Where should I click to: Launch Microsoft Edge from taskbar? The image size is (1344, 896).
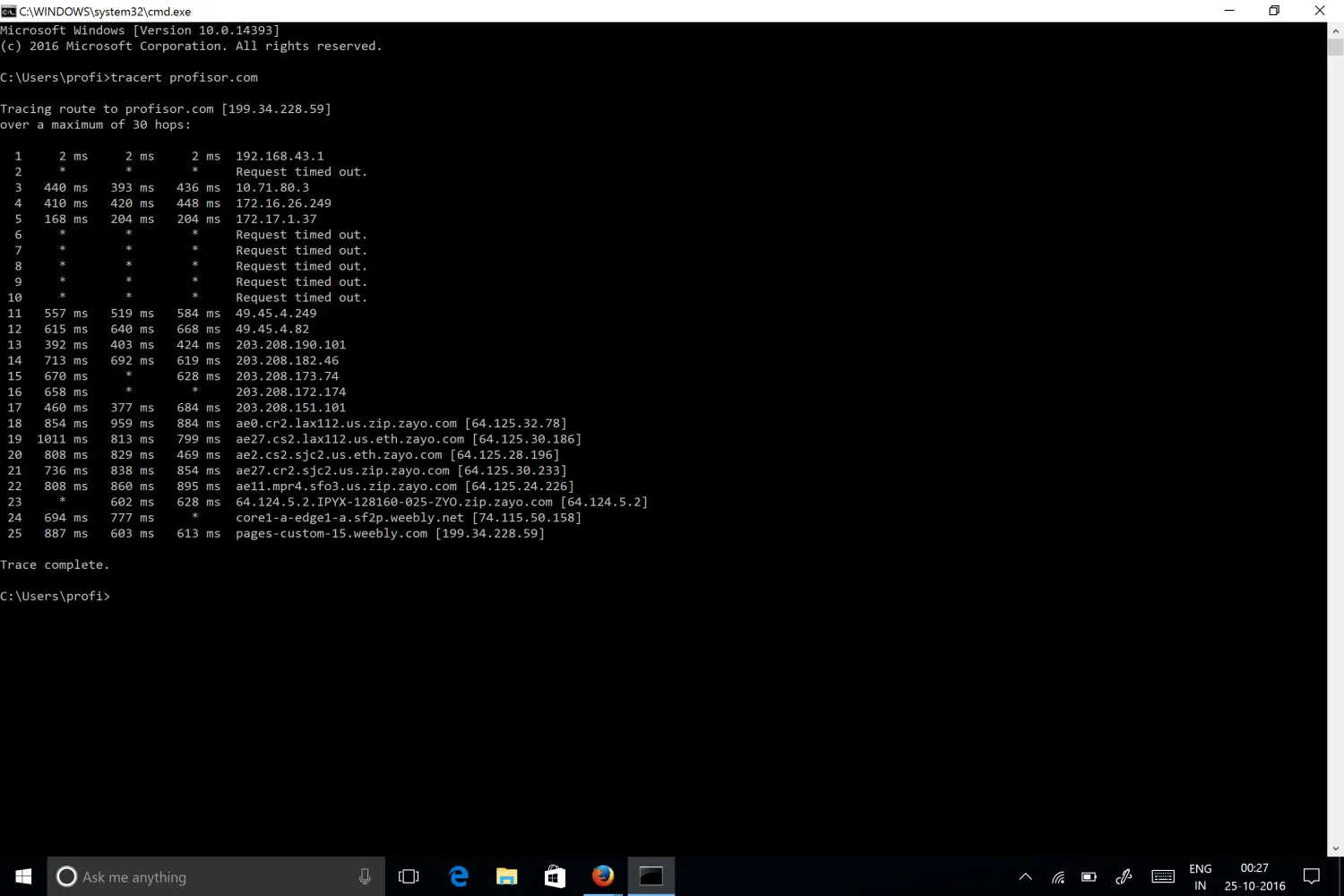(459, 876)
